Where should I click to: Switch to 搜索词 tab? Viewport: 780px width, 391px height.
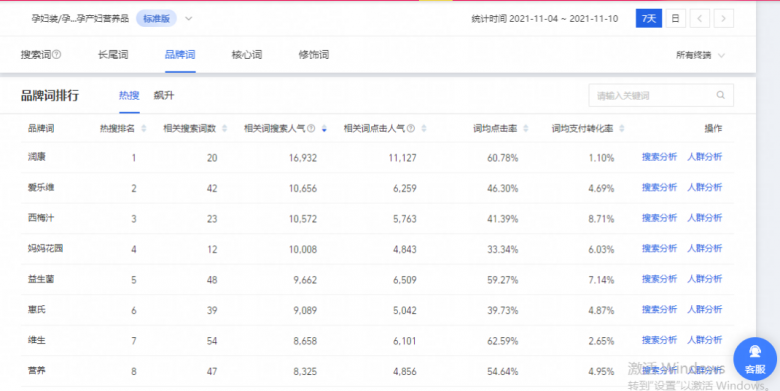(36, 55)
